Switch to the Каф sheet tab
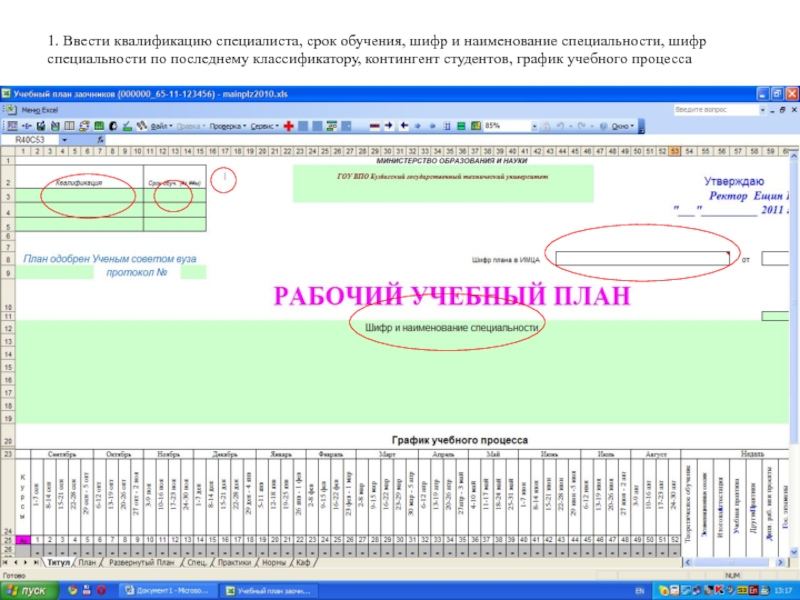The image size is (800, 600). pos(303,562)
